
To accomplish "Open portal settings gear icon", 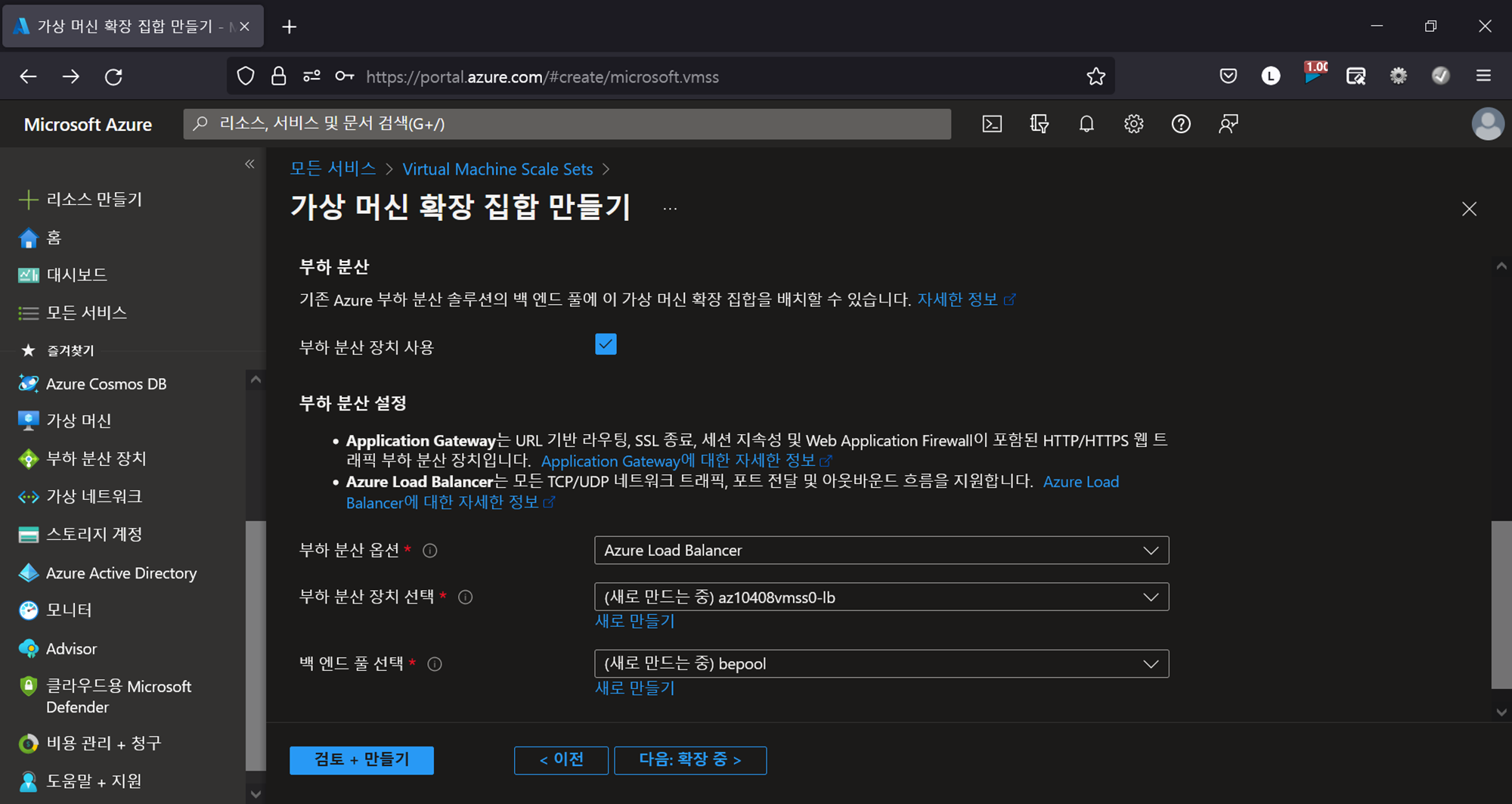I will [x=1133, y=124].
